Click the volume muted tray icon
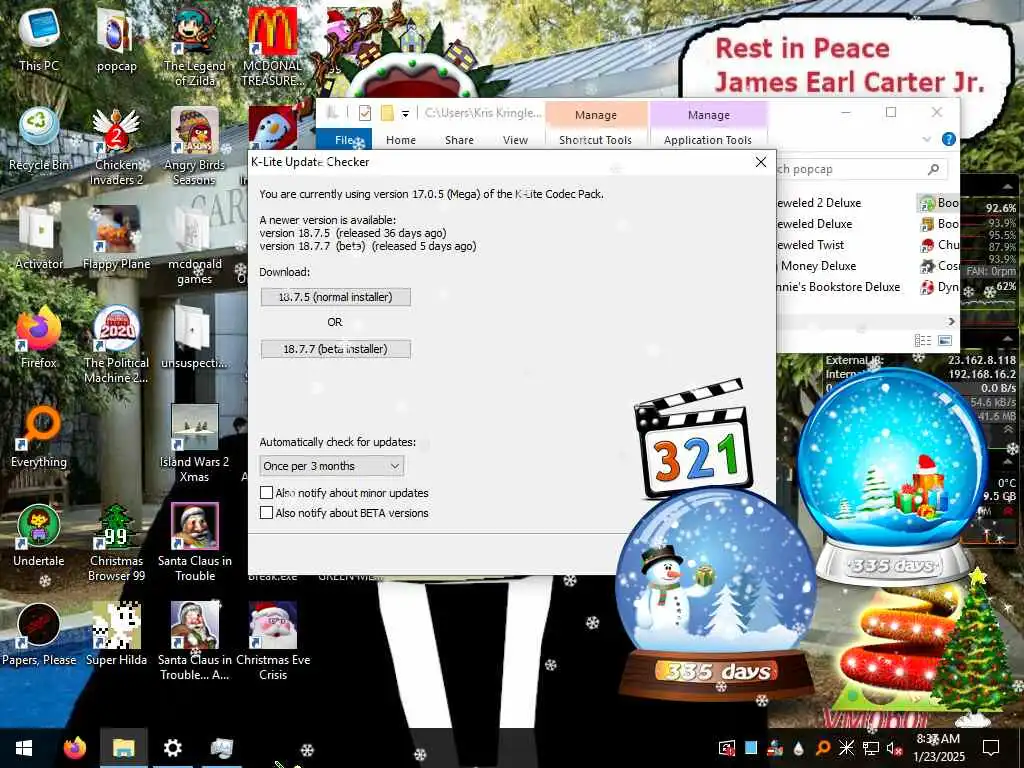 893,748
